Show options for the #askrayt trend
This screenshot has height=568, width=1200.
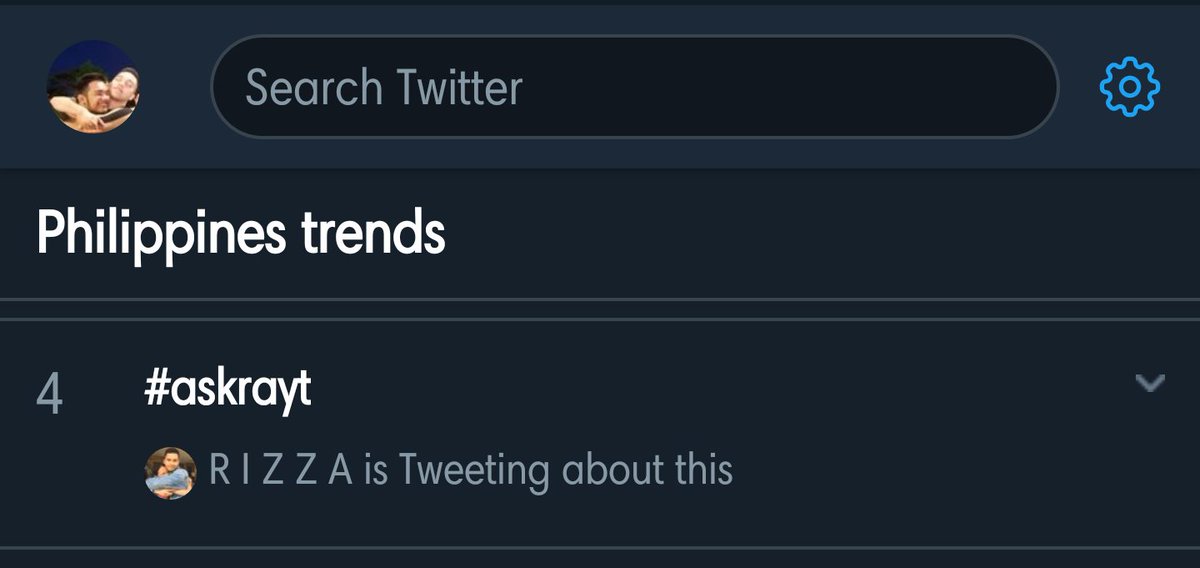pos(1150,382)
